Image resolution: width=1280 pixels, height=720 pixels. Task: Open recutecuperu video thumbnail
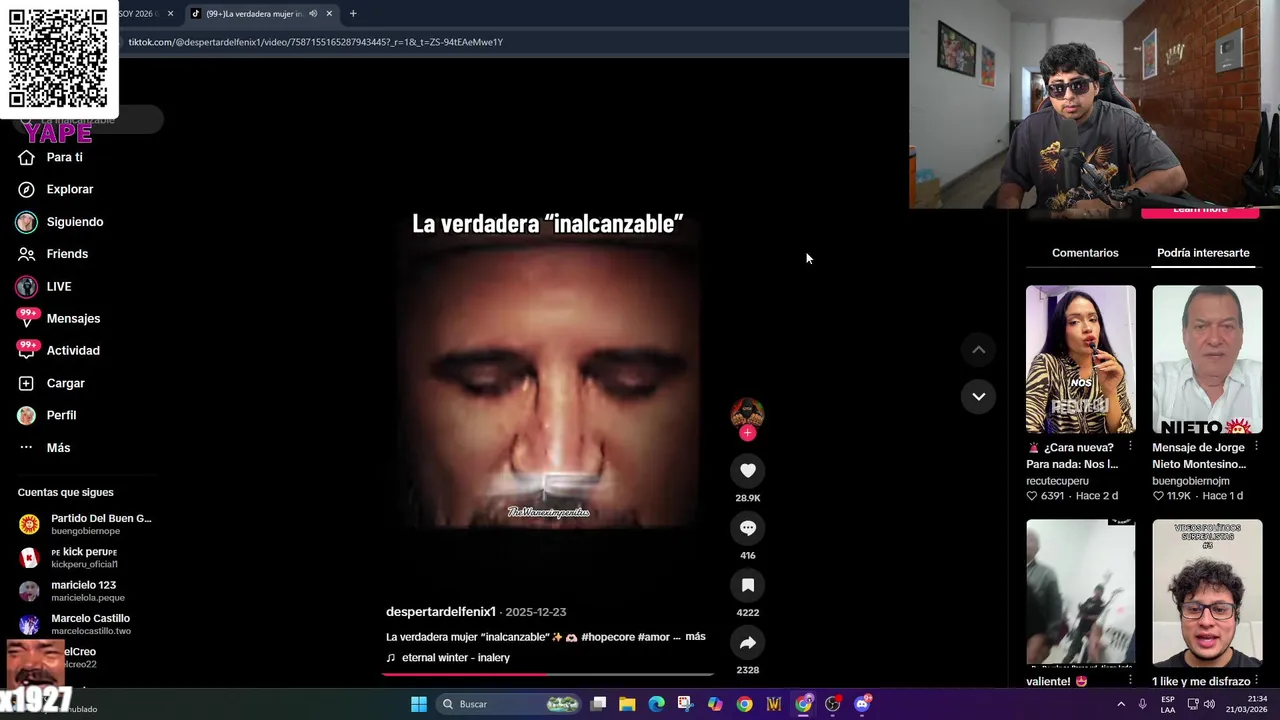tap(1080, 359)
